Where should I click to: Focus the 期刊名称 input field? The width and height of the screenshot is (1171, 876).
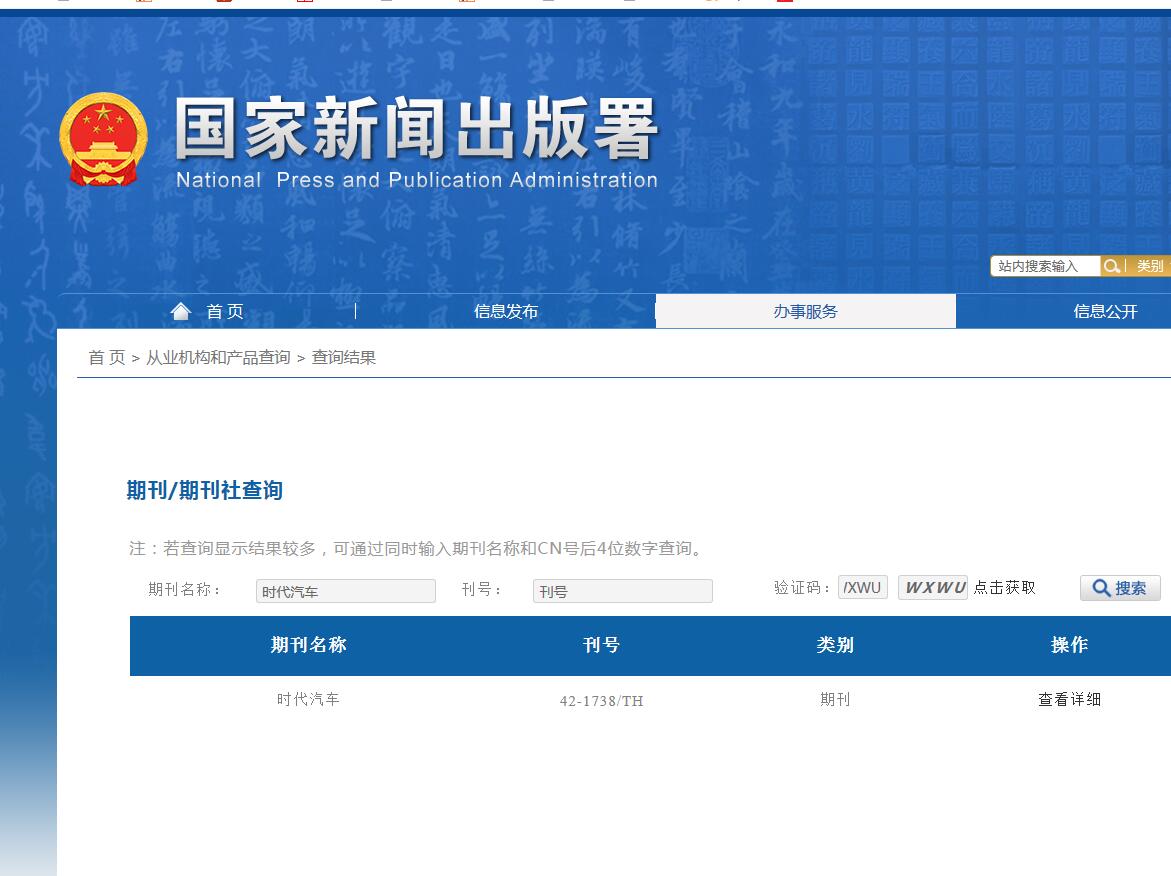345,591
